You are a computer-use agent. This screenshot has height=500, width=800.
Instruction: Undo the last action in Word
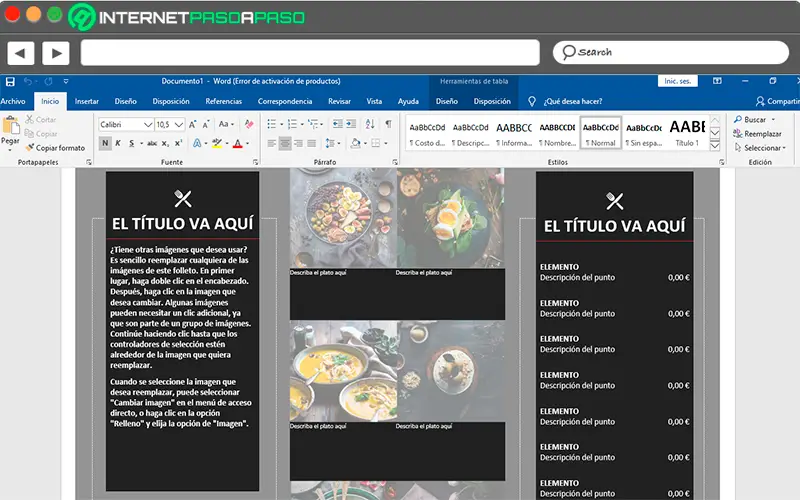[x=28, y=81]
